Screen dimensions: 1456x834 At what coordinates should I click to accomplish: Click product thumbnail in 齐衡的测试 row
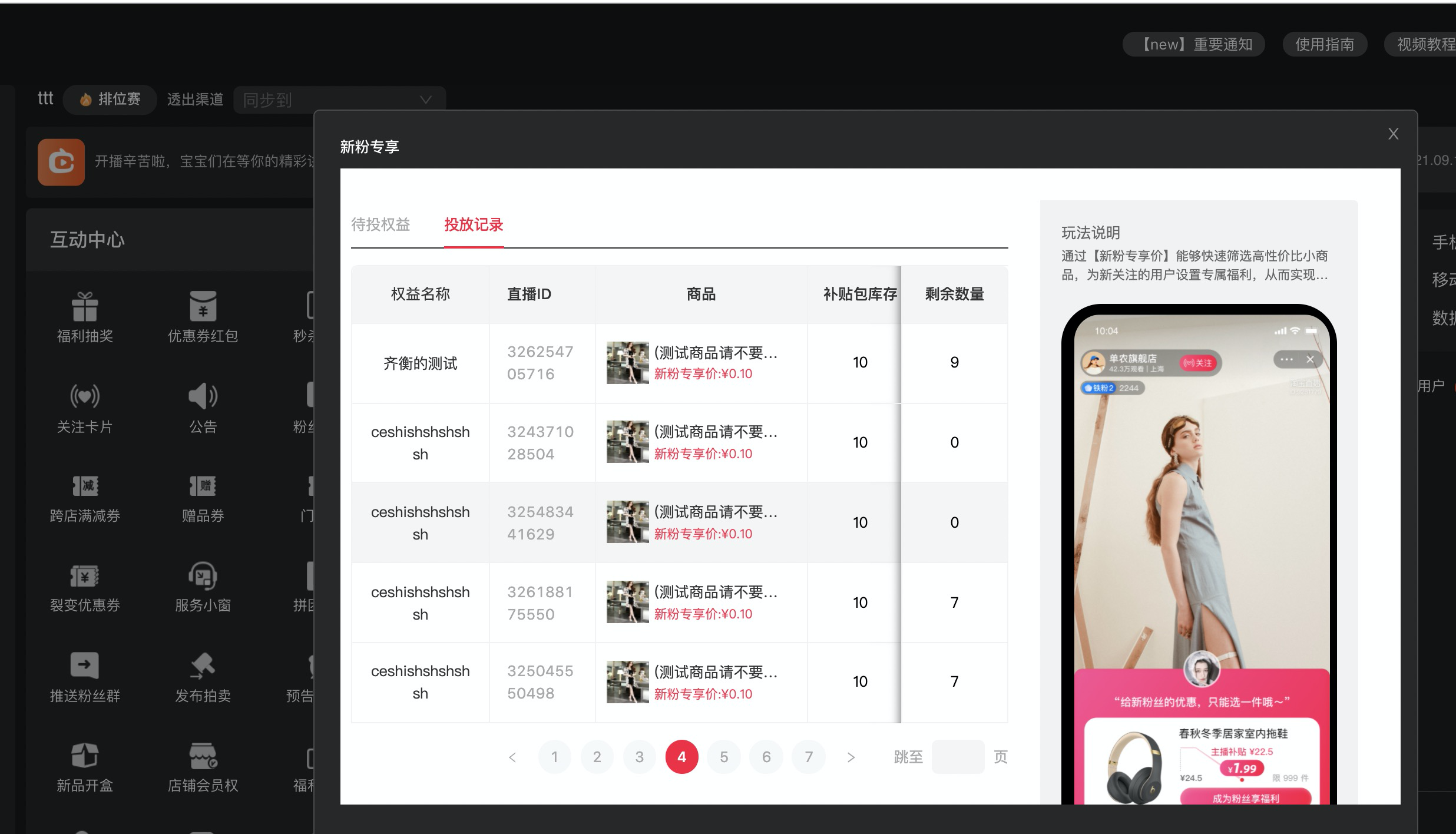click(x=628, y=363)
